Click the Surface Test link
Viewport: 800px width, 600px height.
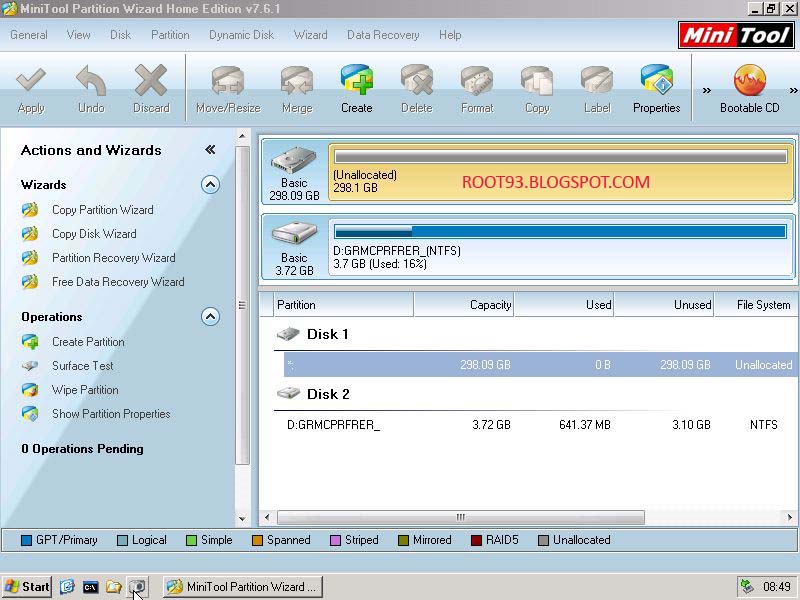click(83, 366)
